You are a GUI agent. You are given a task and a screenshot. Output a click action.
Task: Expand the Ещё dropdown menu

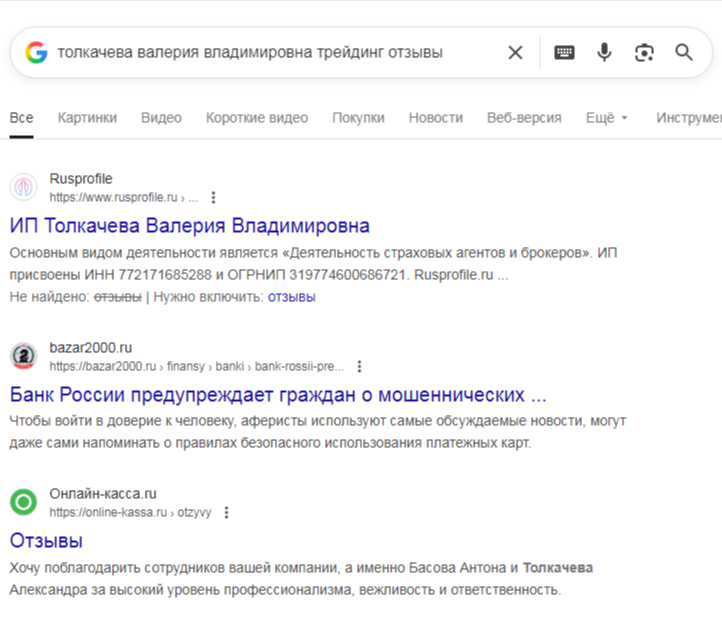pyautogui.click(x=606, y=118)
